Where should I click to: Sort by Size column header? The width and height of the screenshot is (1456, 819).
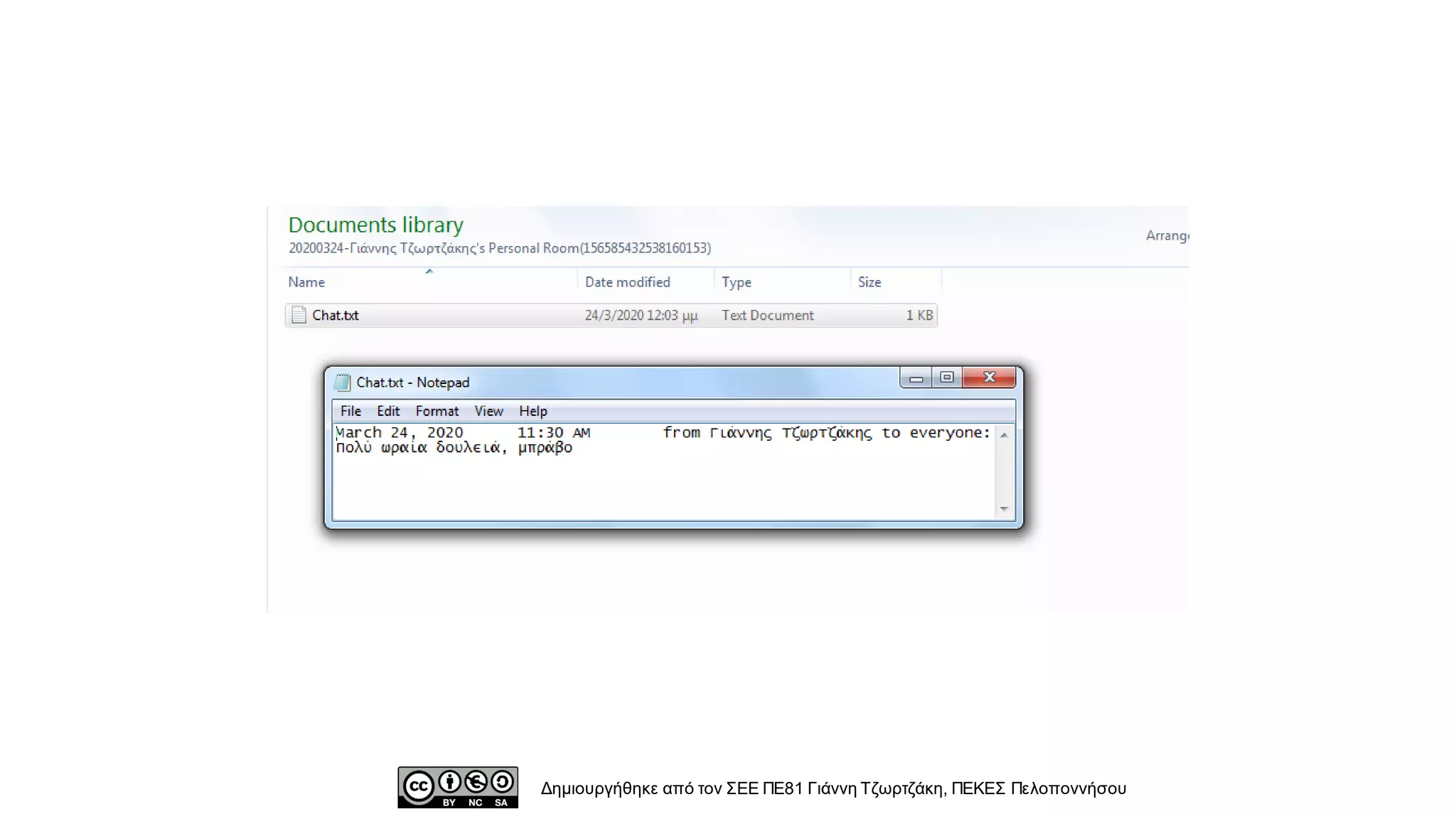tap(869, 282)
